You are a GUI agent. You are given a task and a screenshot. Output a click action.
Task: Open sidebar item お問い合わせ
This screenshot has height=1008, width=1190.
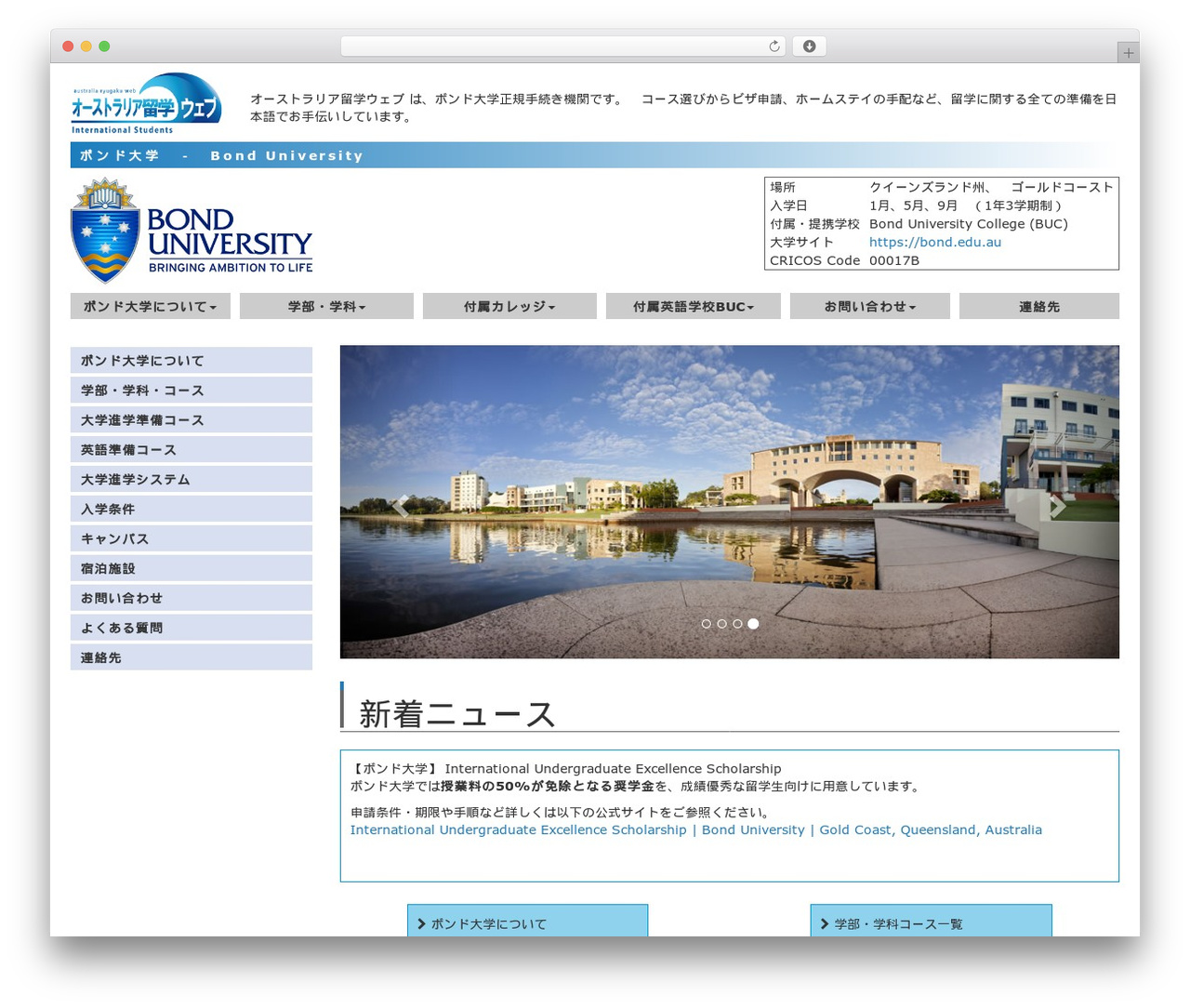[x=192, y=598]
